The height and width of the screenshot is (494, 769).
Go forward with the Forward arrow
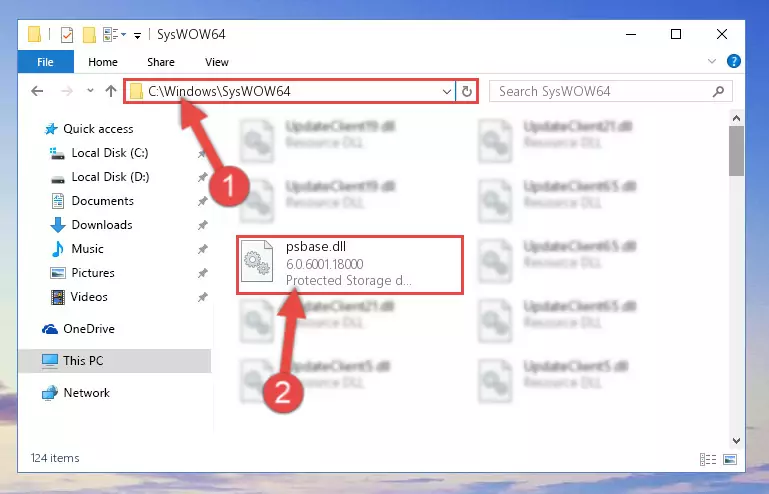point(67,91)
